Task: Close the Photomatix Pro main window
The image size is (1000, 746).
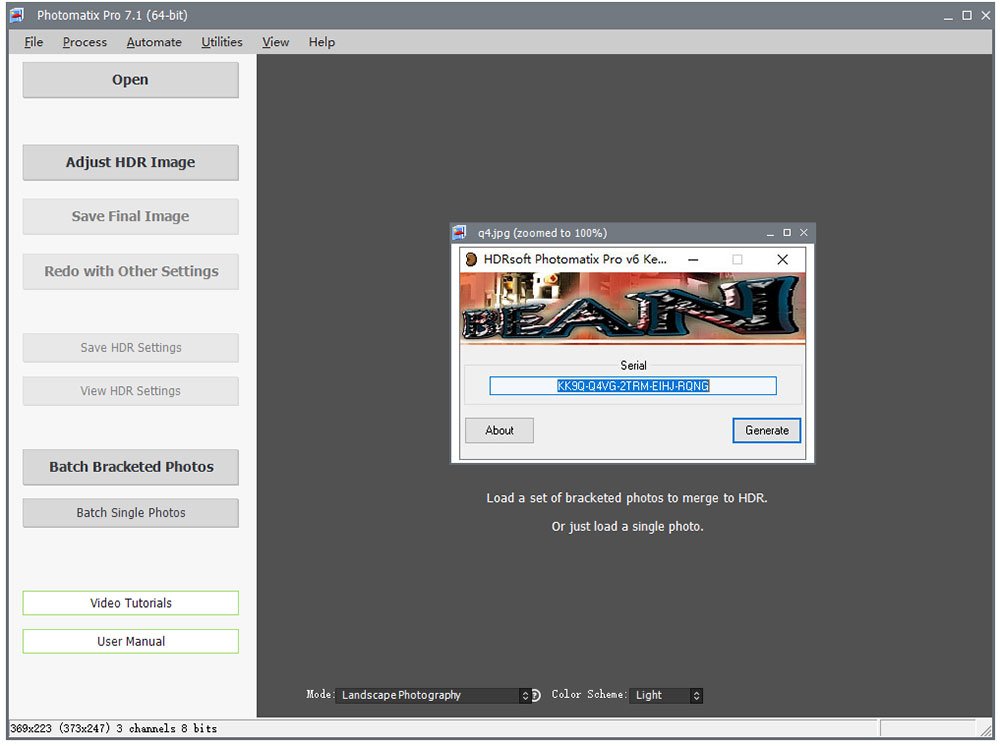Action: 985,15
